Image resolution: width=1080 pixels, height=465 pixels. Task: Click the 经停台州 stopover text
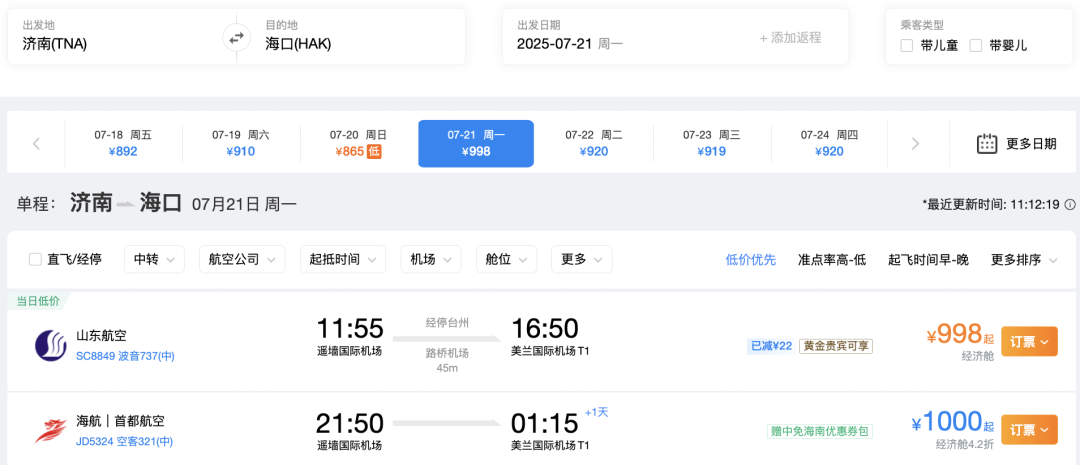pos(447,324)
